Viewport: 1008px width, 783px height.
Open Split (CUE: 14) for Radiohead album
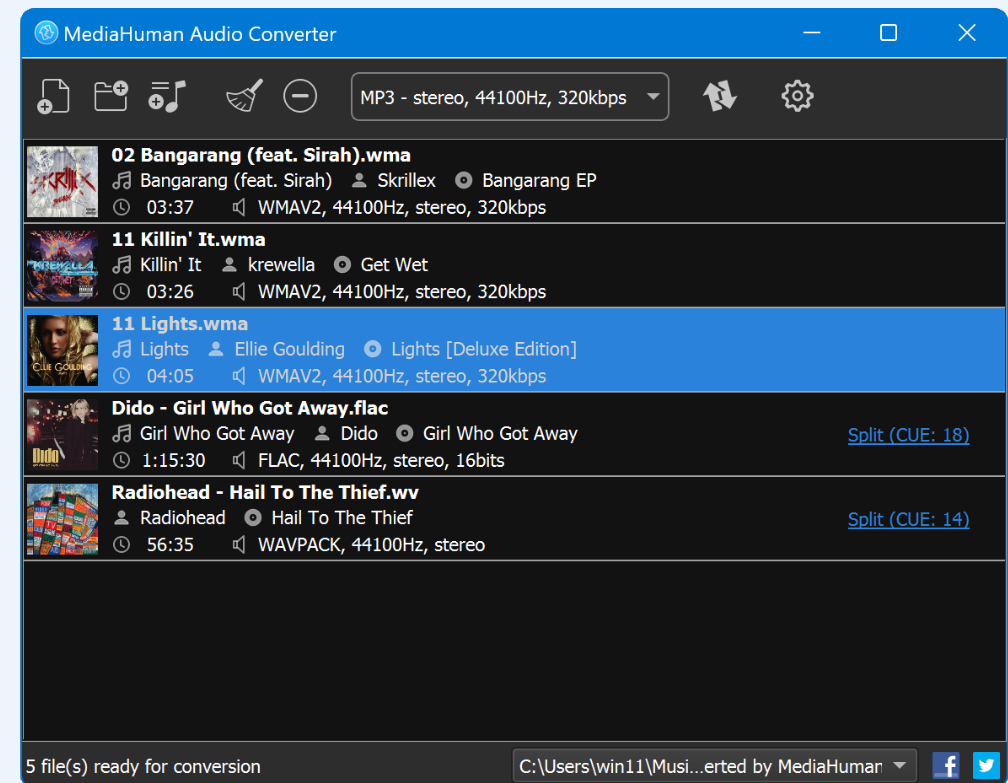907,519
